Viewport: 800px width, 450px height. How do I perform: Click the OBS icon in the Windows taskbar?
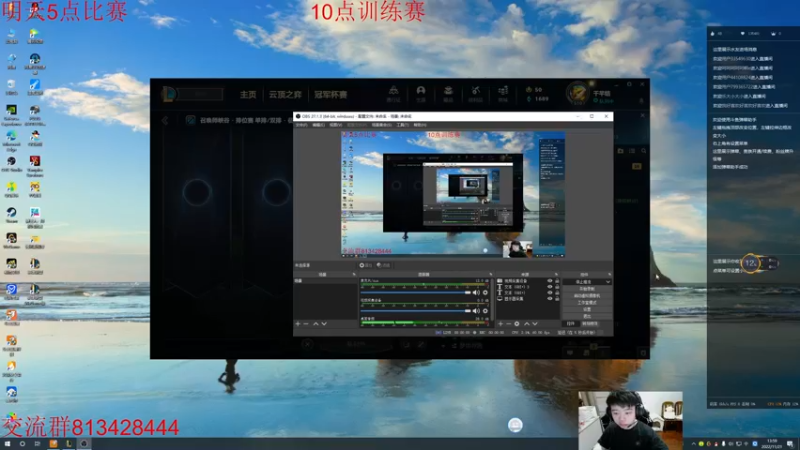pyautogui.click(x=84, y=444)
